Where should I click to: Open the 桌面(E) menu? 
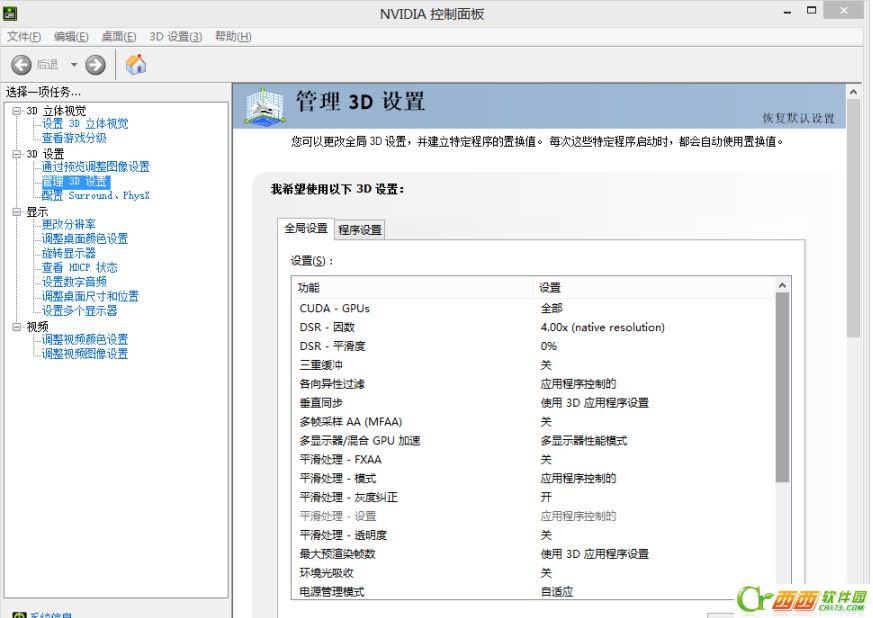(x=119, y=37)
